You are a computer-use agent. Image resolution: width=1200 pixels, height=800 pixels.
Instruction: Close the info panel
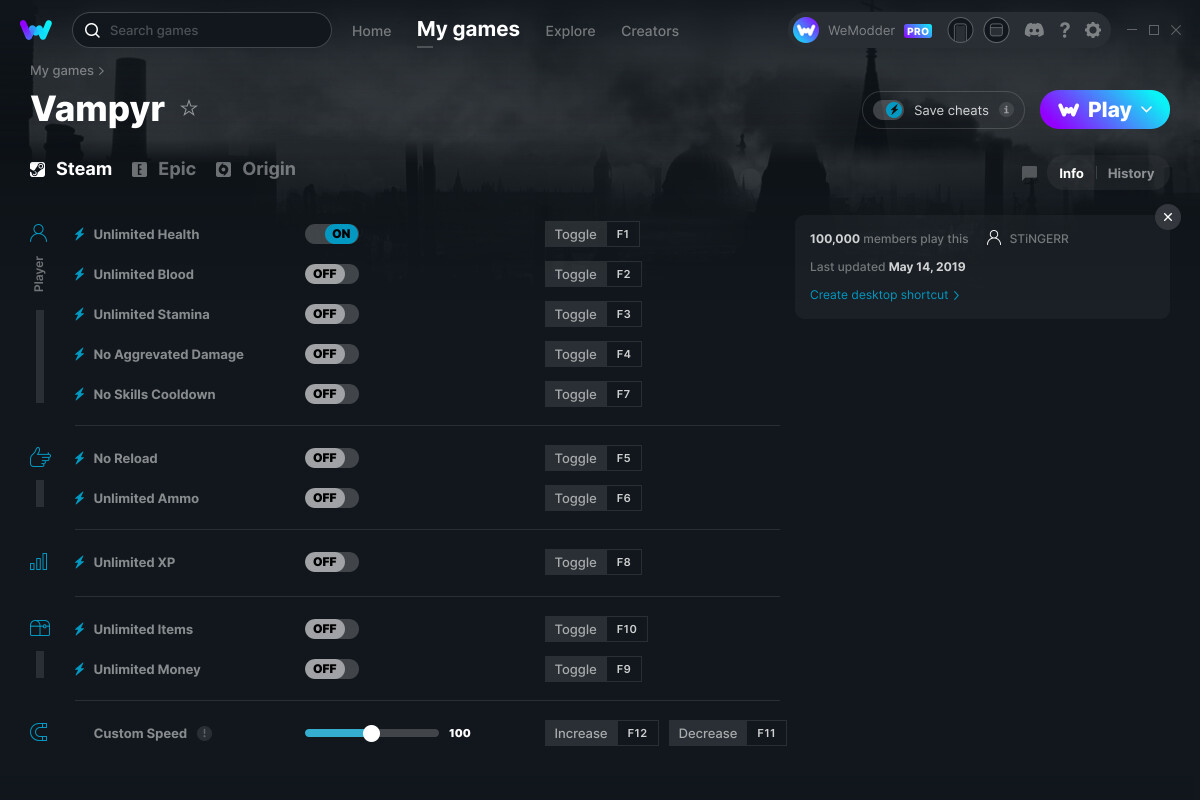click(1168, 217)
